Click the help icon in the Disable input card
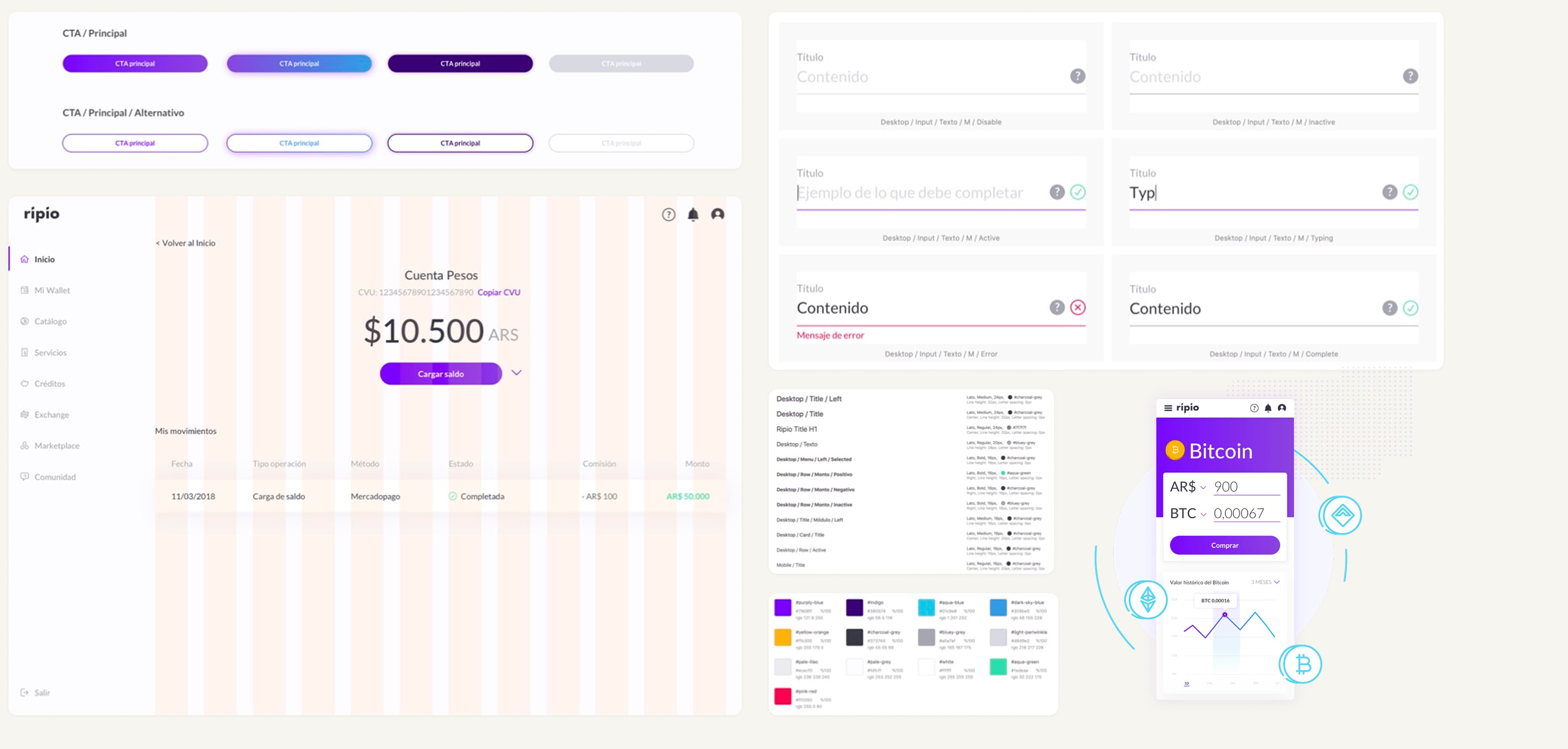Screen dimensions: 1568x749 tap(1077, 76)
